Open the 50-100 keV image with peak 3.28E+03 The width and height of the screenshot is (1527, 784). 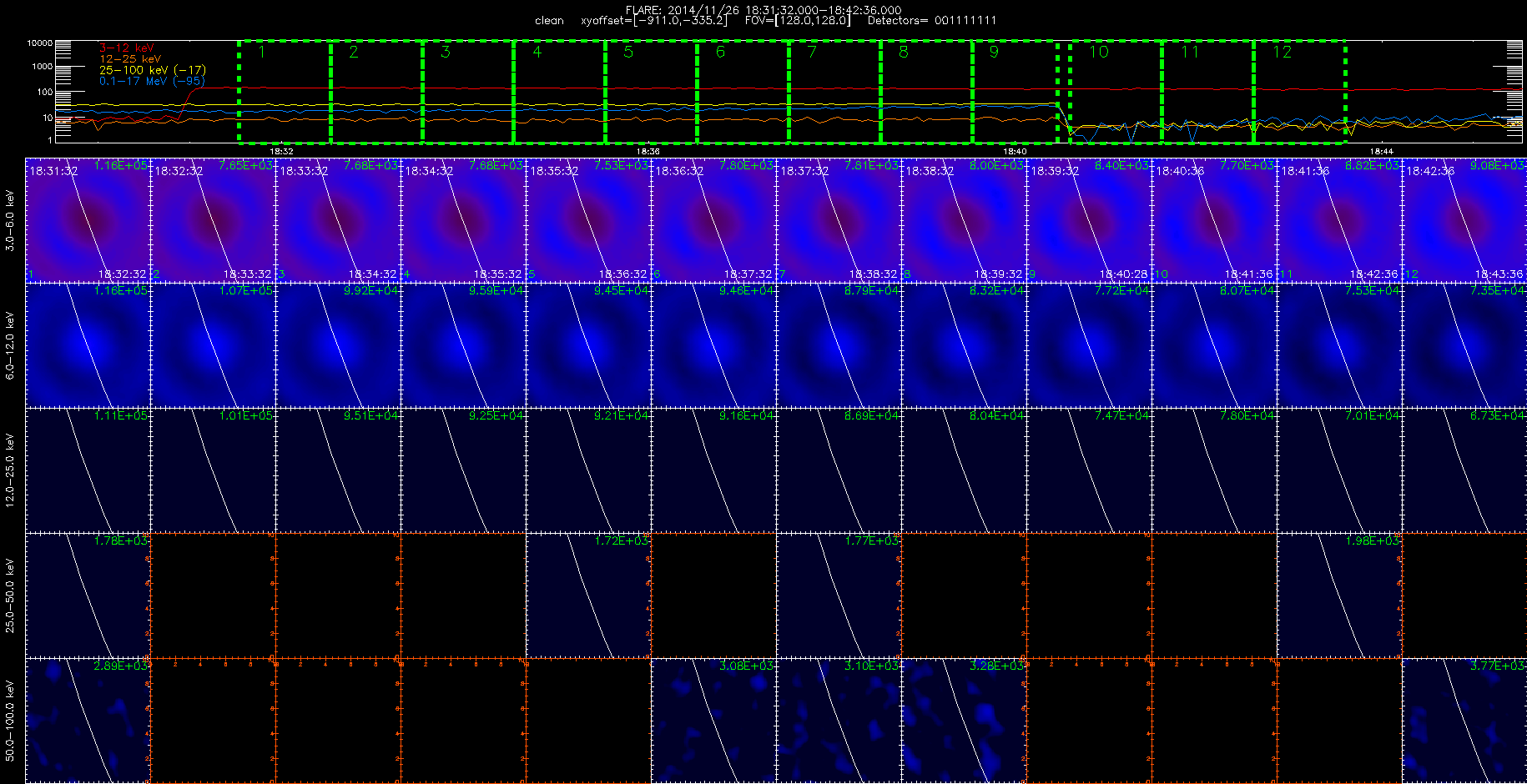[964, 721]
